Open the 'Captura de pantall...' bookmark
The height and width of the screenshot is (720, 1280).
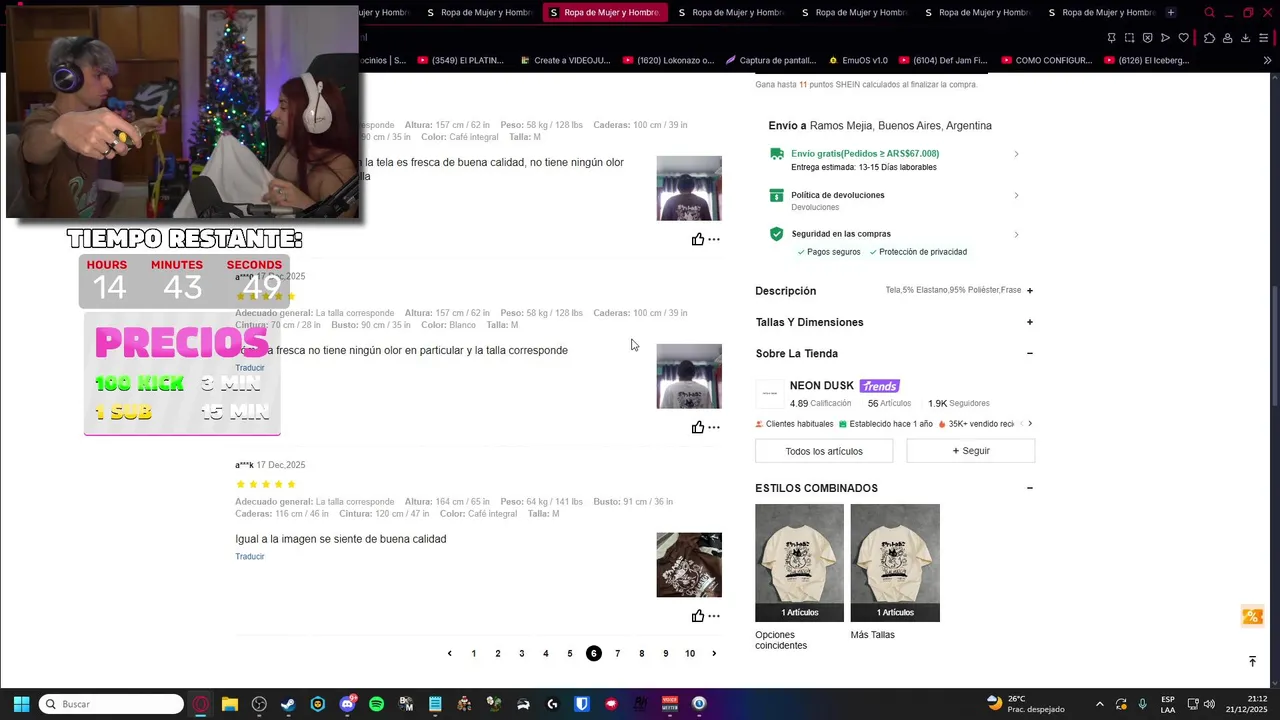coord(770,60)
